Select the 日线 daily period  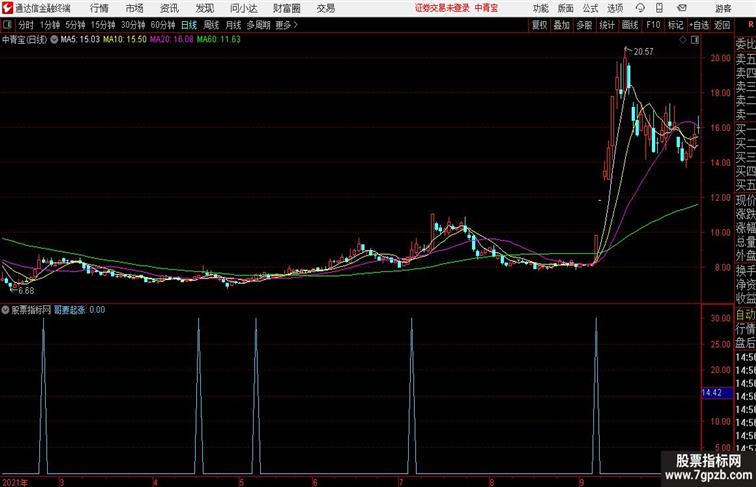(x=189, y=25)
